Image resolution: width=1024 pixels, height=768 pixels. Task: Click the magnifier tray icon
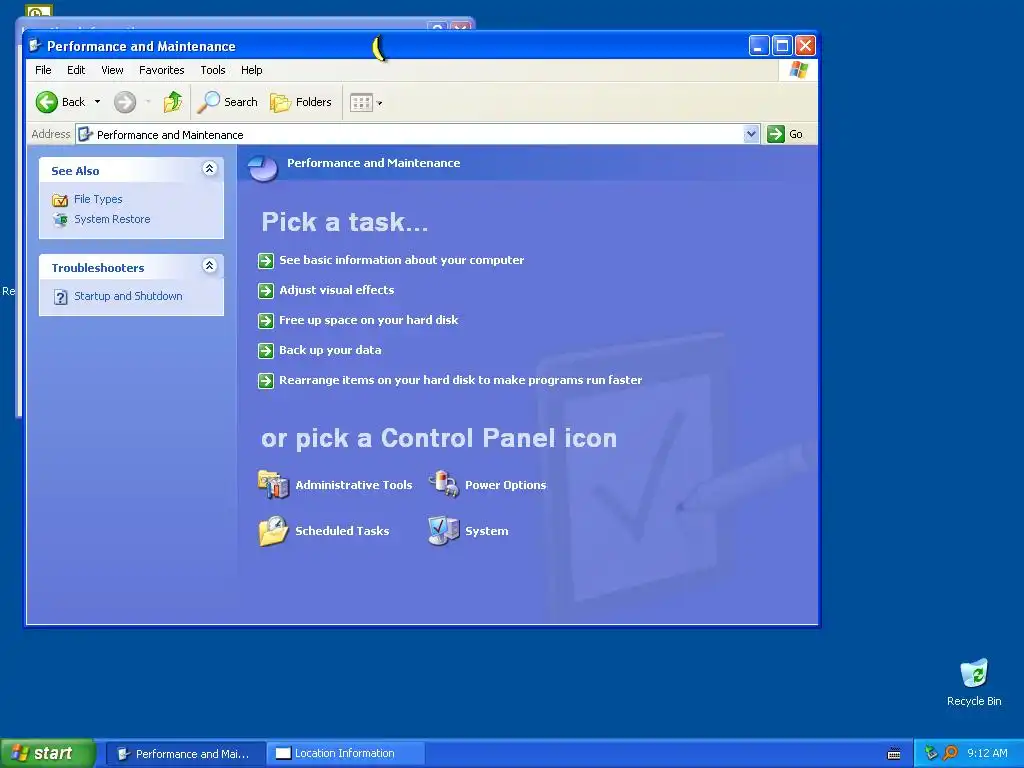pyautogui.click(x=950, y=754)
